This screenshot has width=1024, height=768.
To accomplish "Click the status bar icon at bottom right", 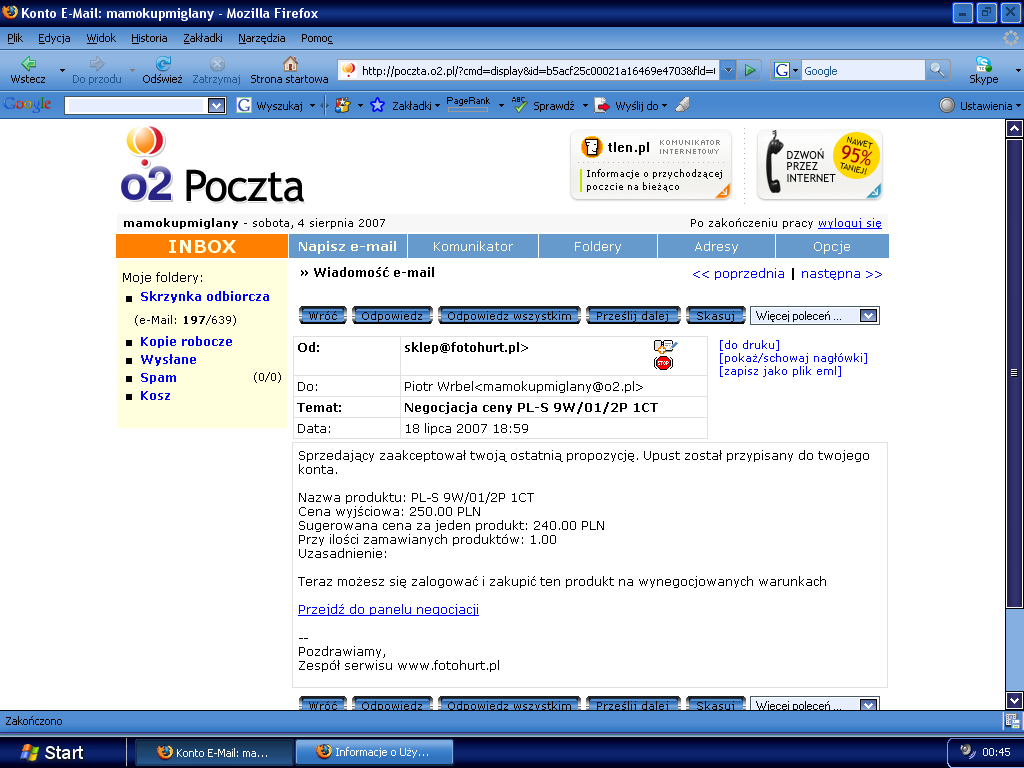I will click(1012, 720).
